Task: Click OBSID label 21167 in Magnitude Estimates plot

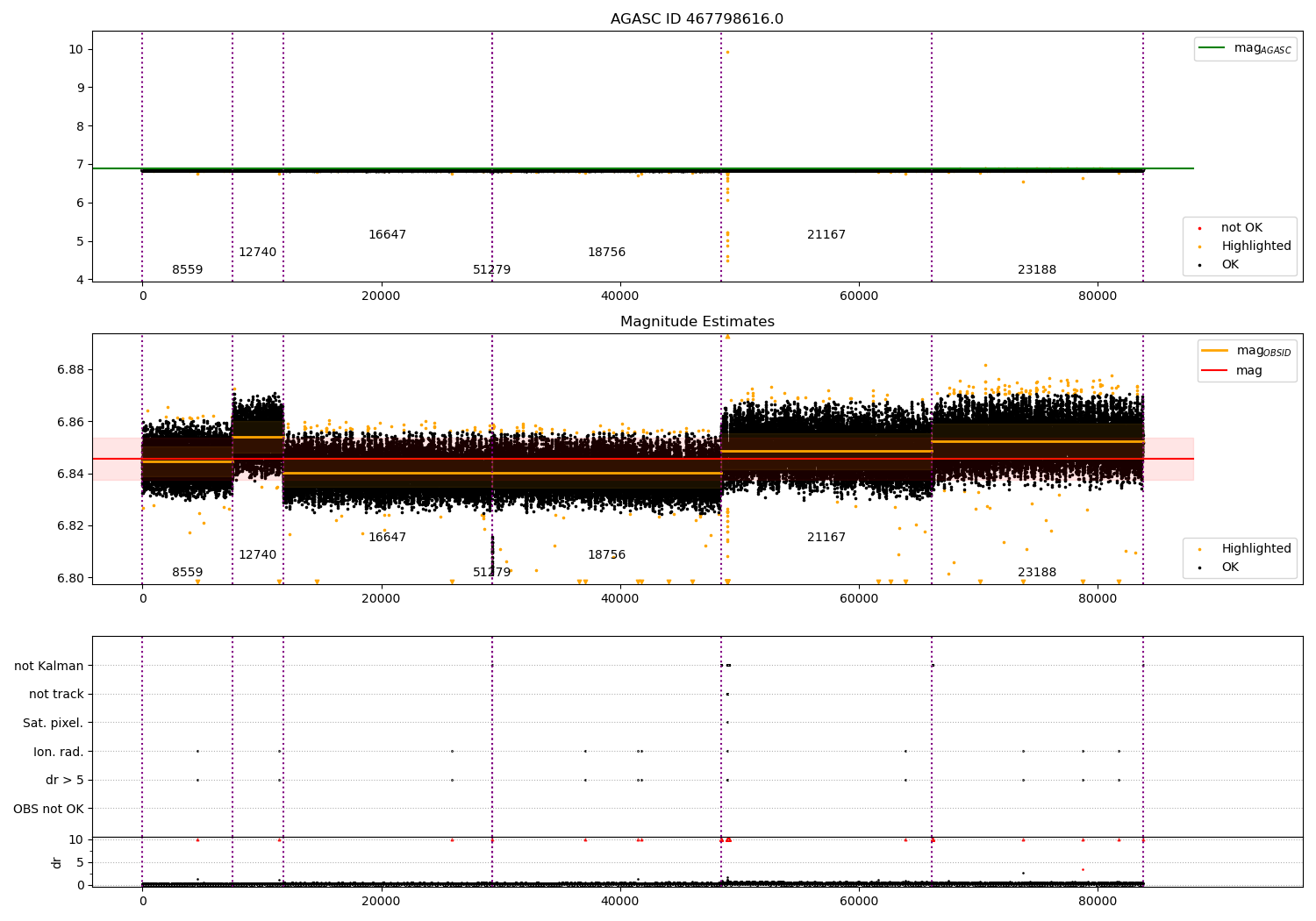Action: pos(826,537)
